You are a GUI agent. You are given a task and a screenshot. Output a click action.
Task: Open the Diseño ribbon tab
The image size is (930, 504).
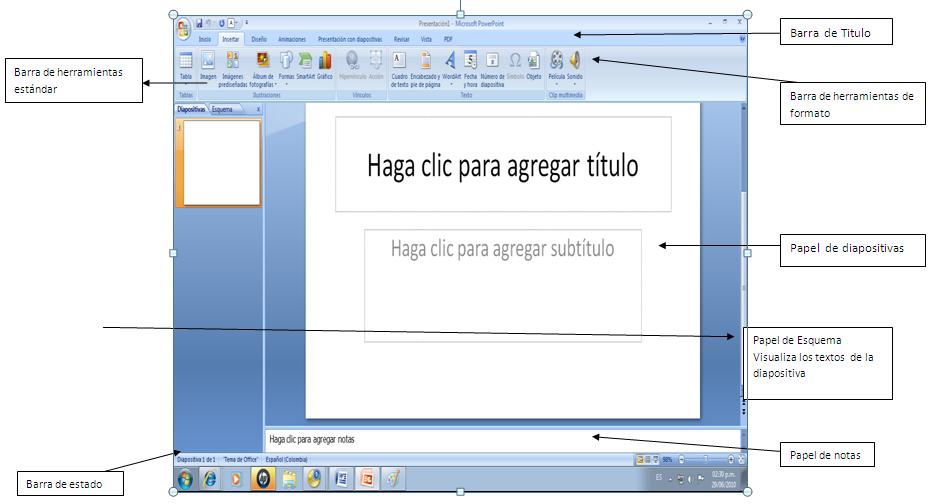(259, 39)
